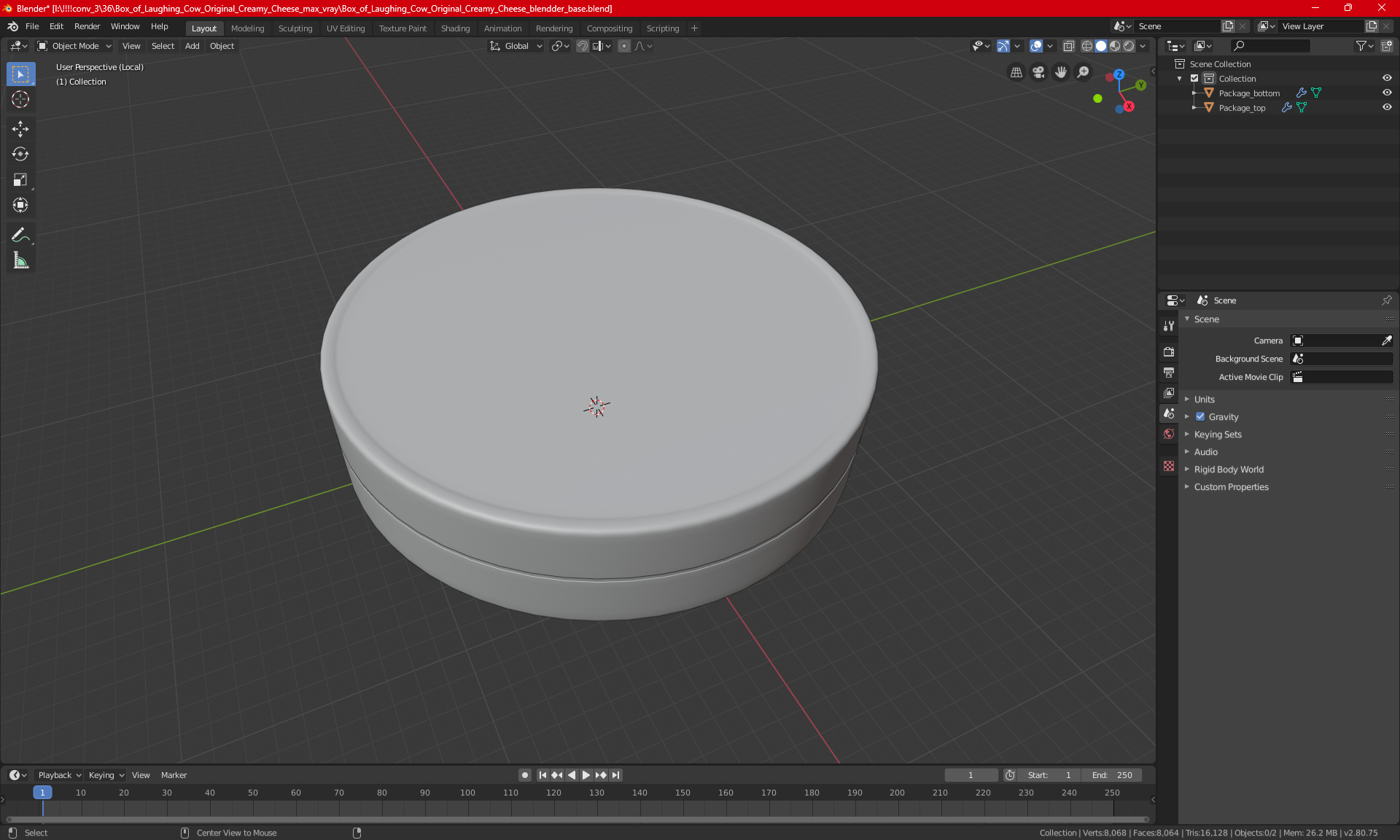
Task: Expand the Rigid Body World panel
Action: pos(1229,470)
